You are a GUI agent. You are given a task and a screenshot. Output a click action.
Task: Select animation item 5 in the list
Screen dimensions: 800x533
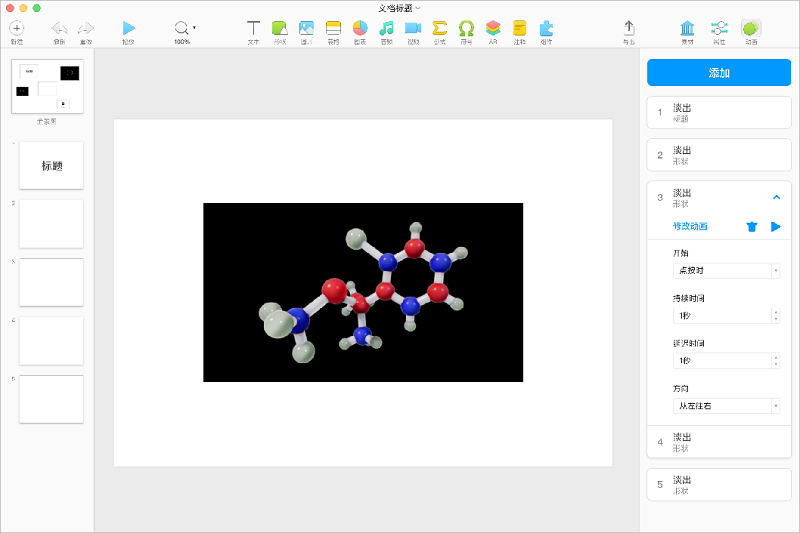tap(718, 484)
